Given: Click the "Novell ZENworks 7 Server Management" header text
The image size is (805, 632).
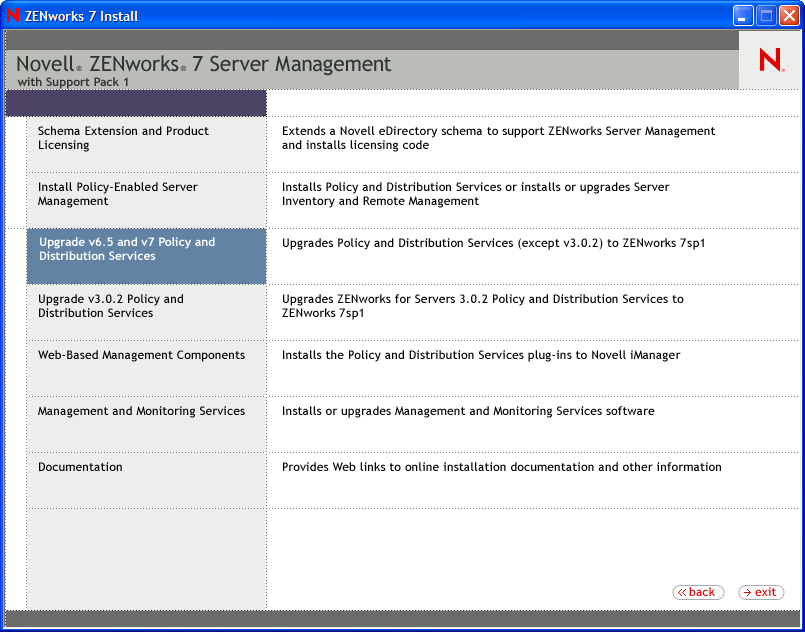Looking at the screenshot, I should coord(203,62).
